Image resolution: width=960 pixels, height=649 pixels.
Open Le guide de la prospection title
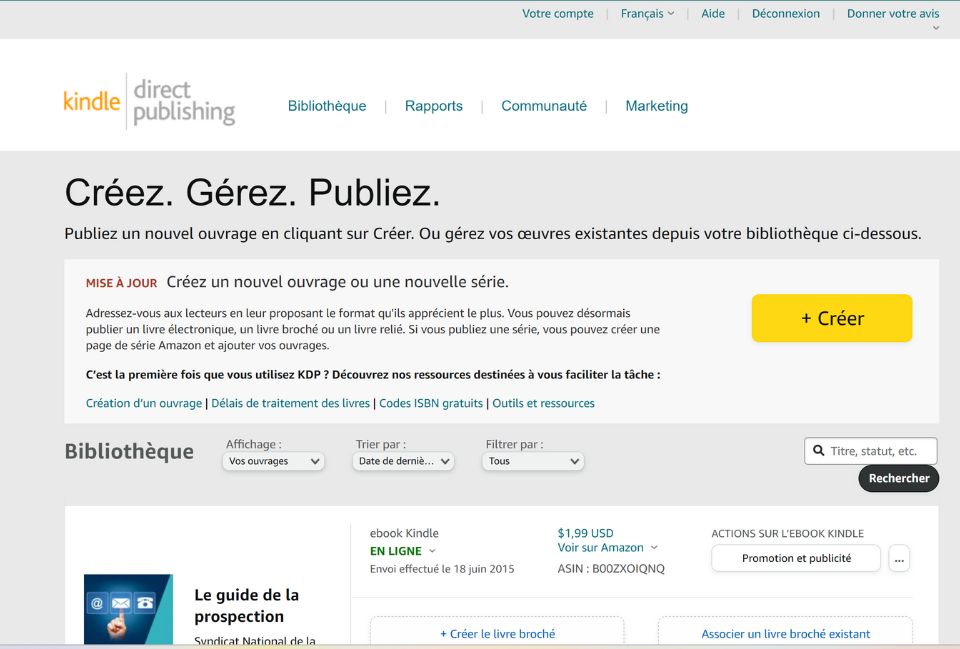pos(246,606)
